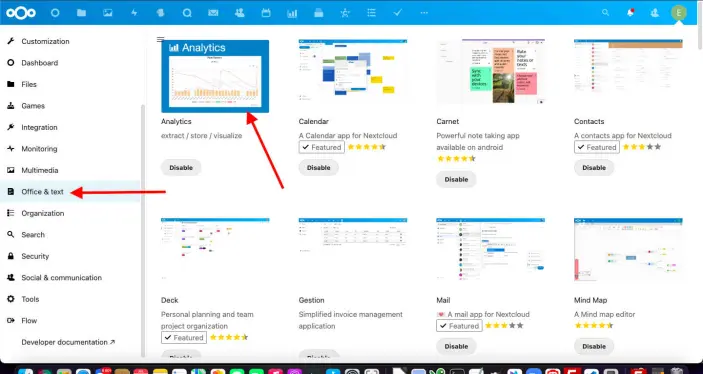The width and height of the screenshot is (703, 374).
Task: Click the Analytics app name text
Action: tap(176, 122)
